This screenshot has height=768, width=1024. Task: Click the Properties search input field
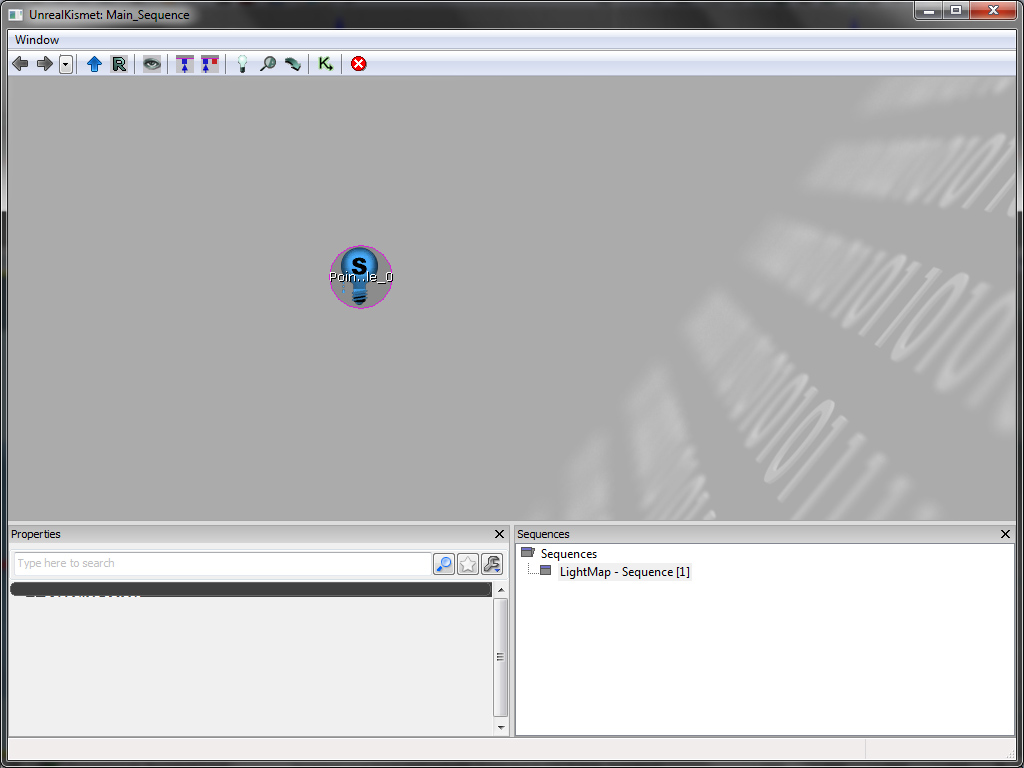[223, 564]
